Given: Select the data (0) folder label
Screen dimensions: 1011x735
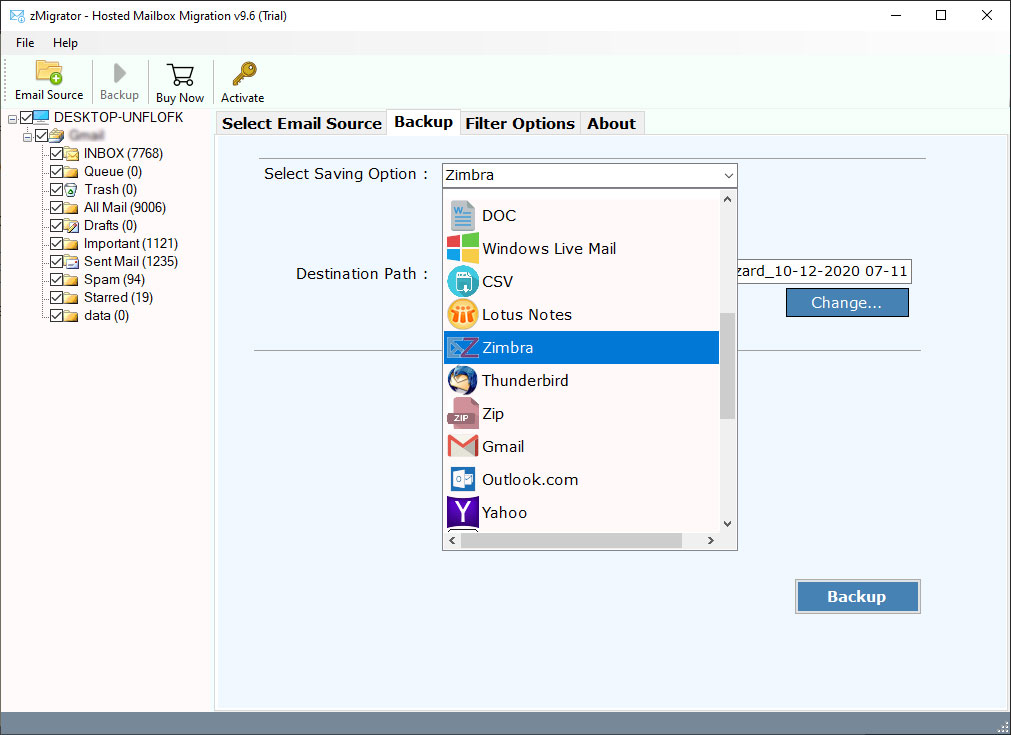Looking at the screenshot, I should (106, 316).
